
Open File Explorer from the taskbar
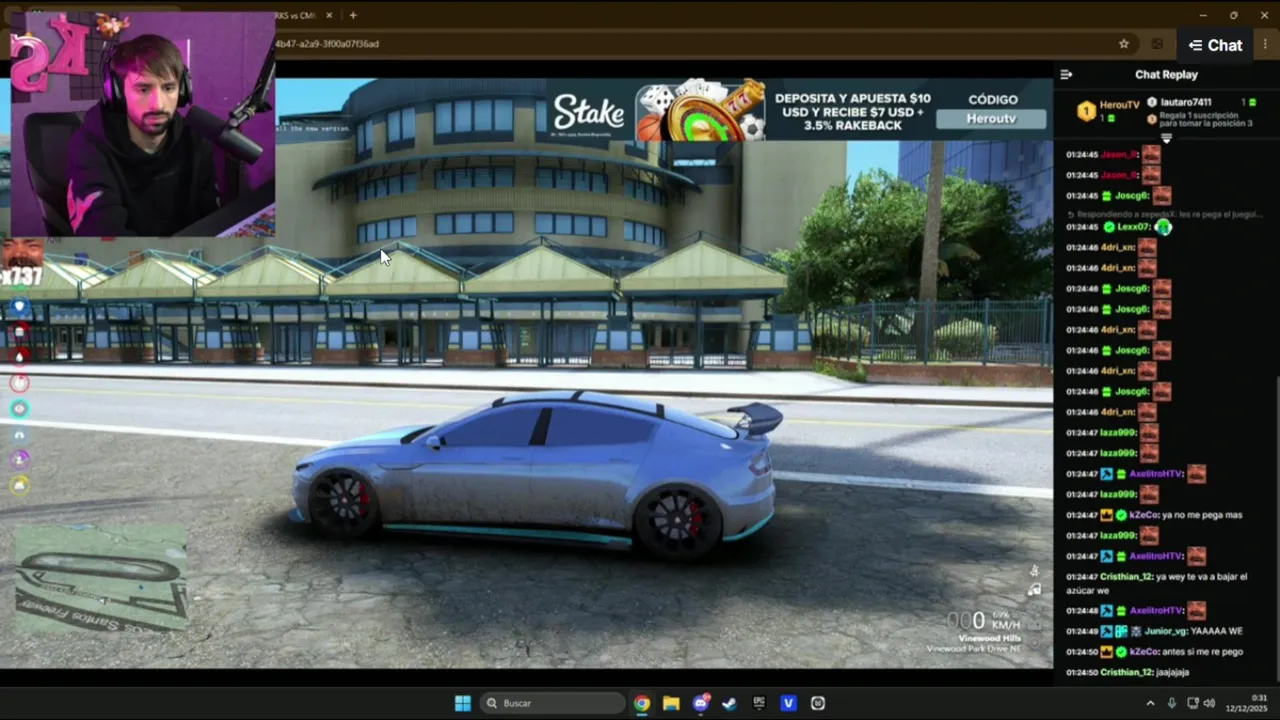tap(671, 703)
